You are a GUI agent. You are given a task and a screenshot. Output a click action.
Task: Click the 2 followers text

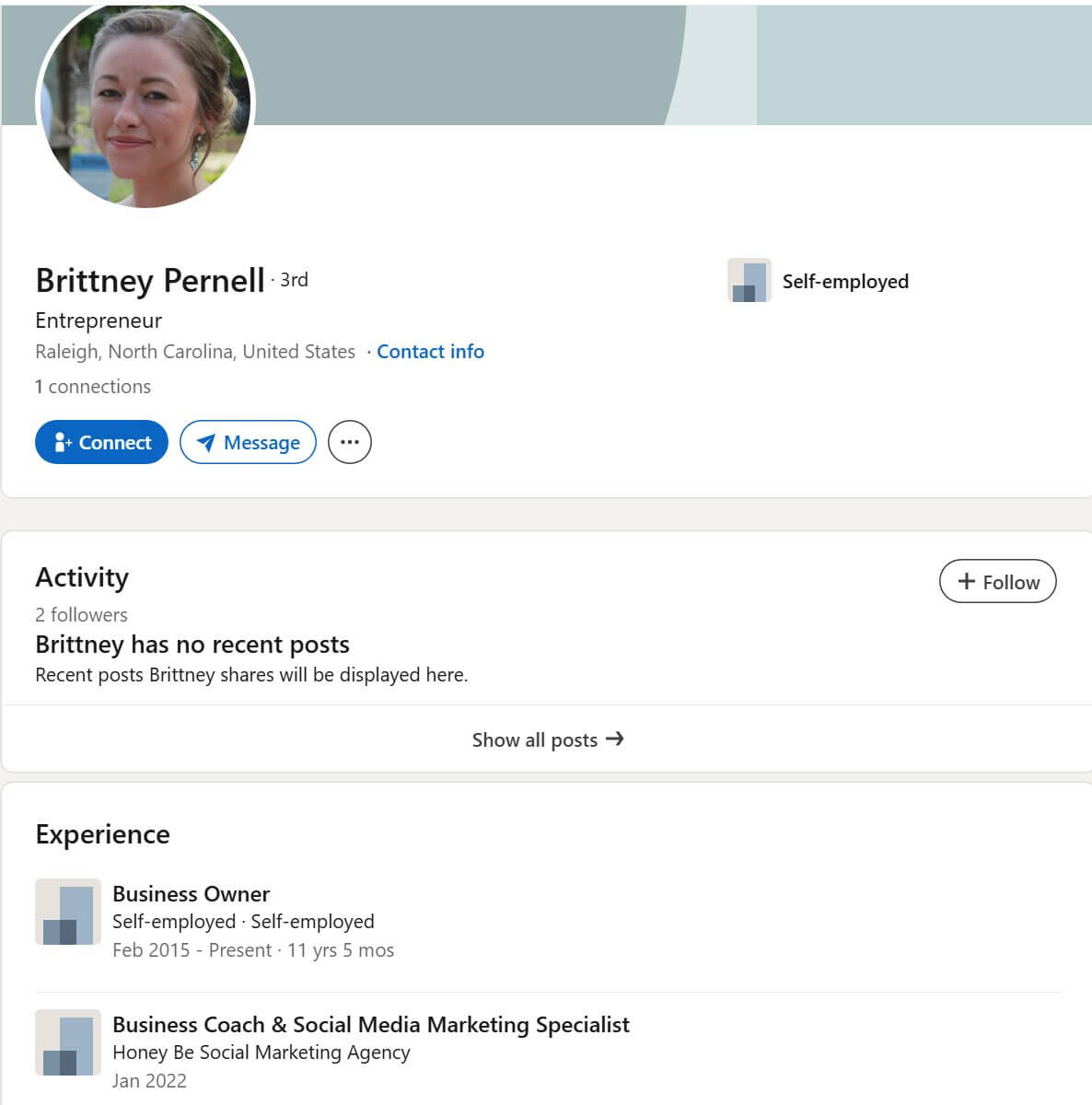pyautogui.click(x=81, y=614)
